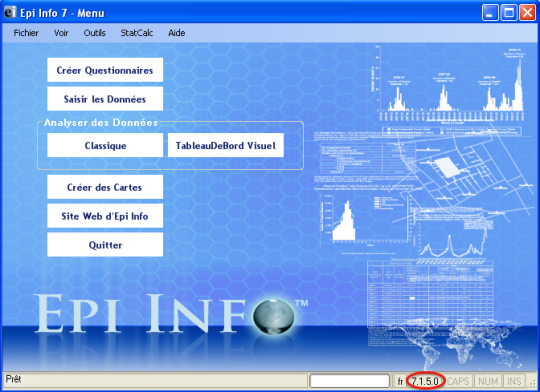Click the Quitter button

(x=105, y=245)
